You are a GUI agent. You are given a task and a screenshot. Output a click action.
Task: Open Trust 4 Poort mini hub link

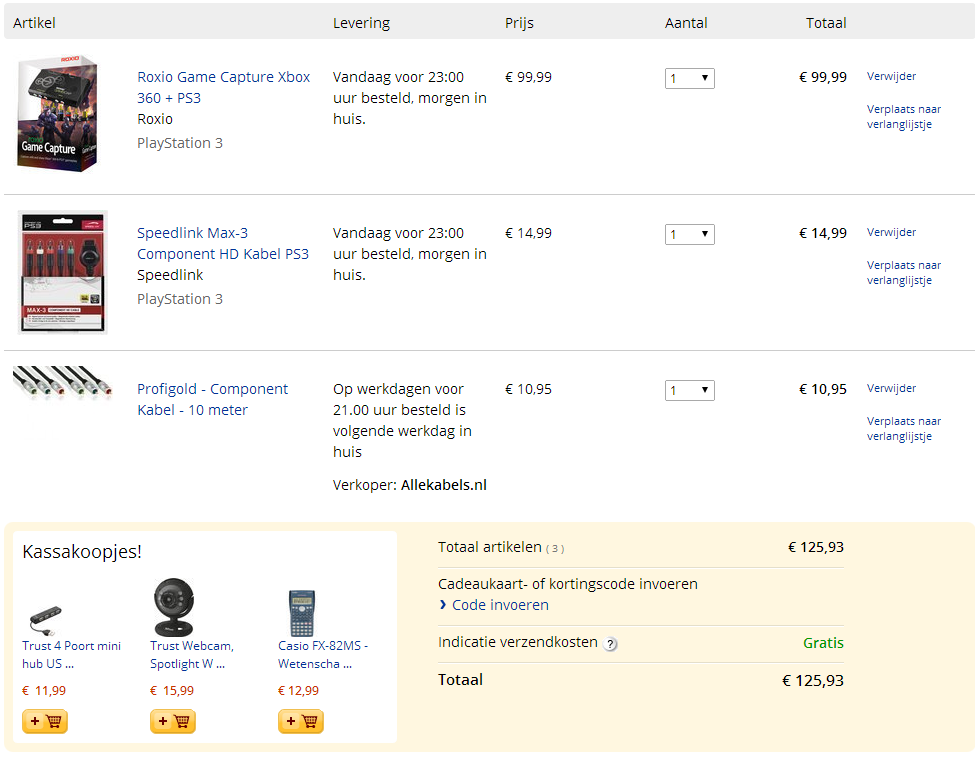click(x=72, y=654)
